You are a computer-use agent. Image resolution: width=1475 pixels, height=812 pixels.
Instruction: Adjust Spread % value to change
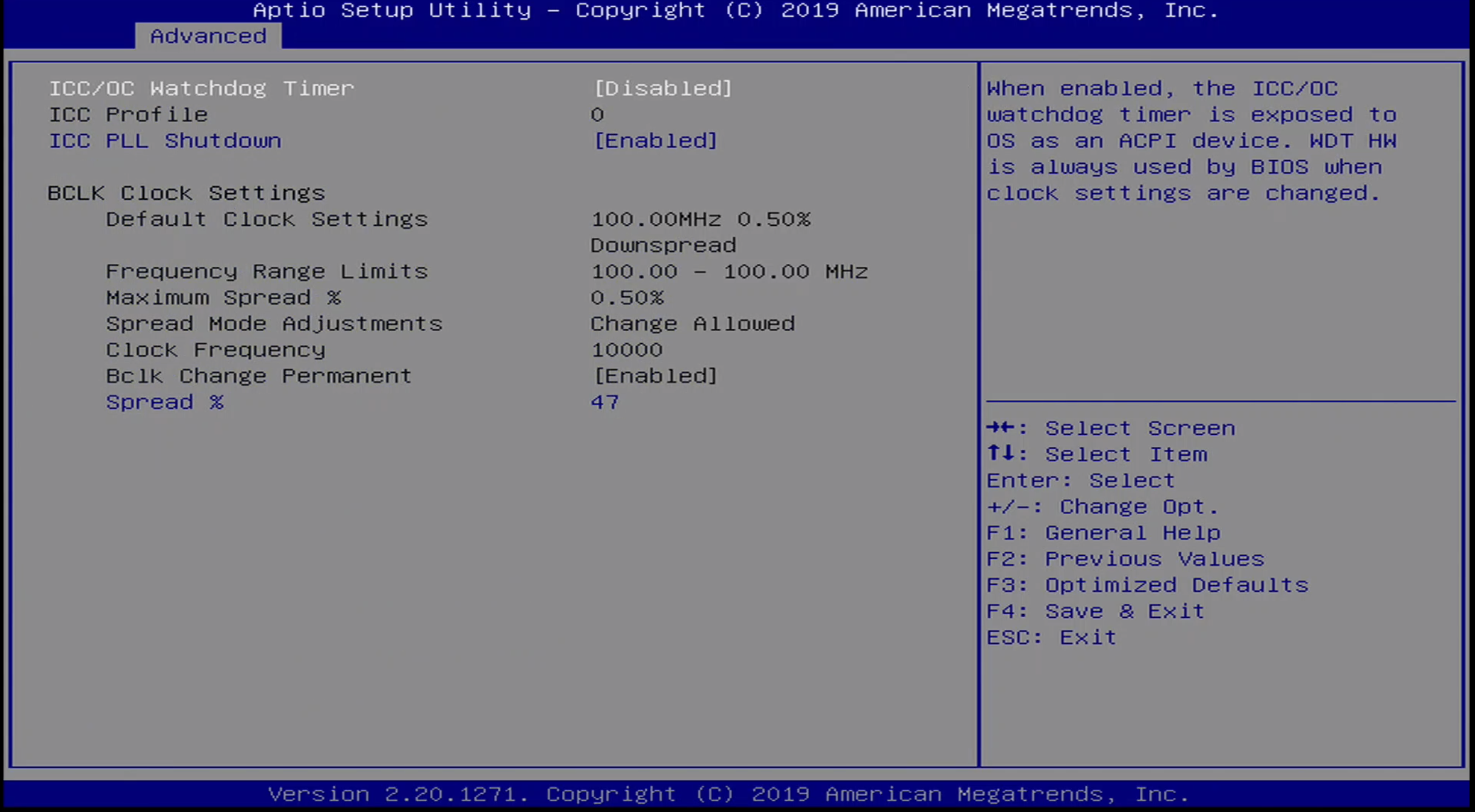pos(605,402)
